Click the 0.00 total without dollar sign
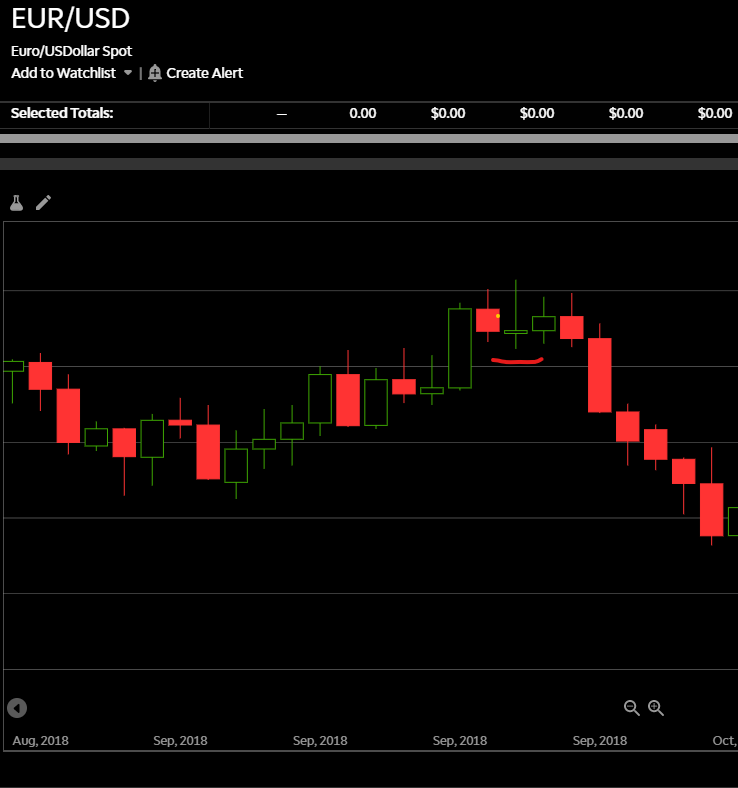 [x=363, y=113]
